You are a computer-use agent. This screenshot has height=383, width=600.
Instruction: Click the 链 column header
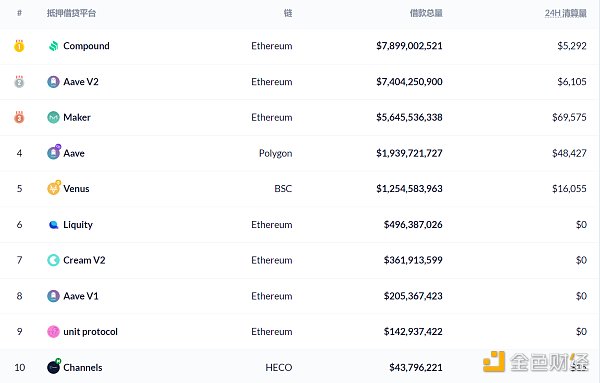point(288,13)
